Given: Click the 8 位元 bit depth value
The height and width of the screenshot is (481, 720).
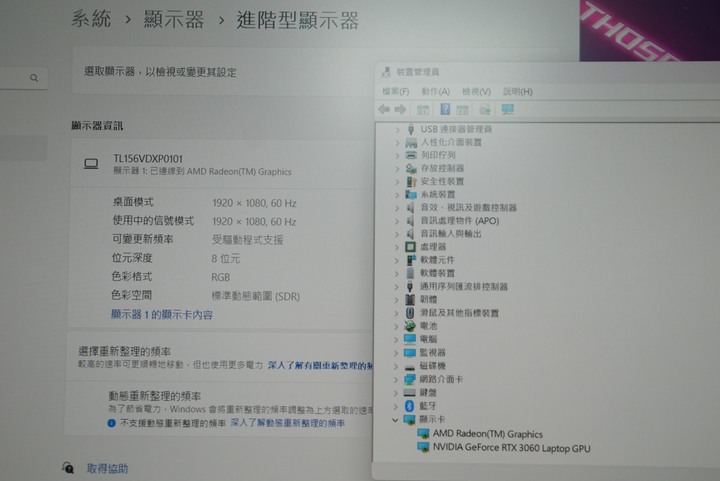Looking at the screenshot, I should [225, 258].
